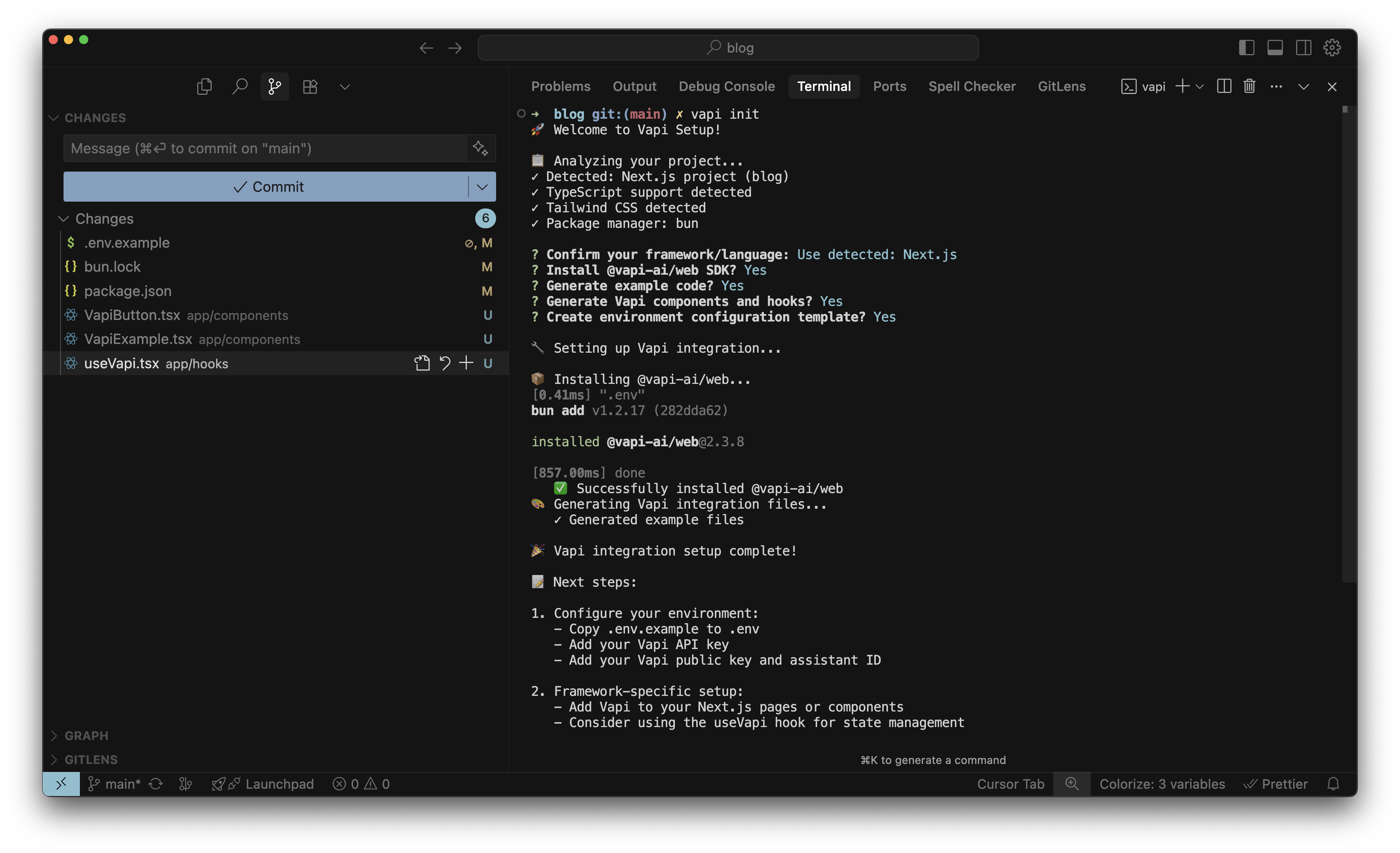
Task: Maximize panel size chevron
Action: tap(1303, 87)
